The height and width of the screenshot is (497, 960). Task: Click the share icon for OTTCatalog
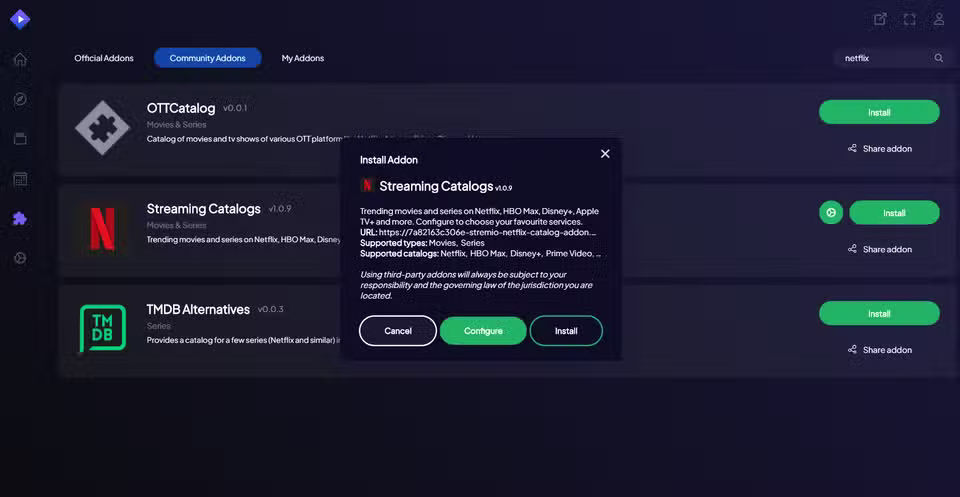(x=852, y=149)
